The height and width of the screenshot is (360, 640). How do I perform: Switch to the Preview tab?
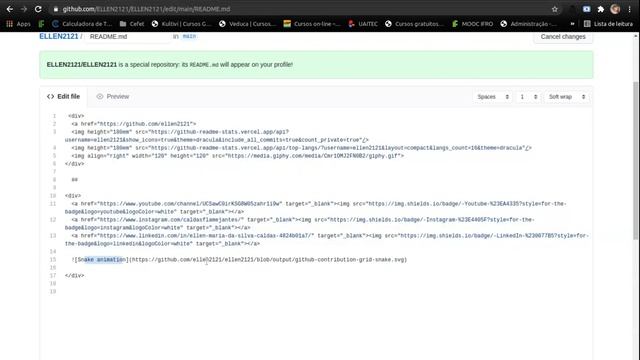pyautogui.click(x=113, y=97)
